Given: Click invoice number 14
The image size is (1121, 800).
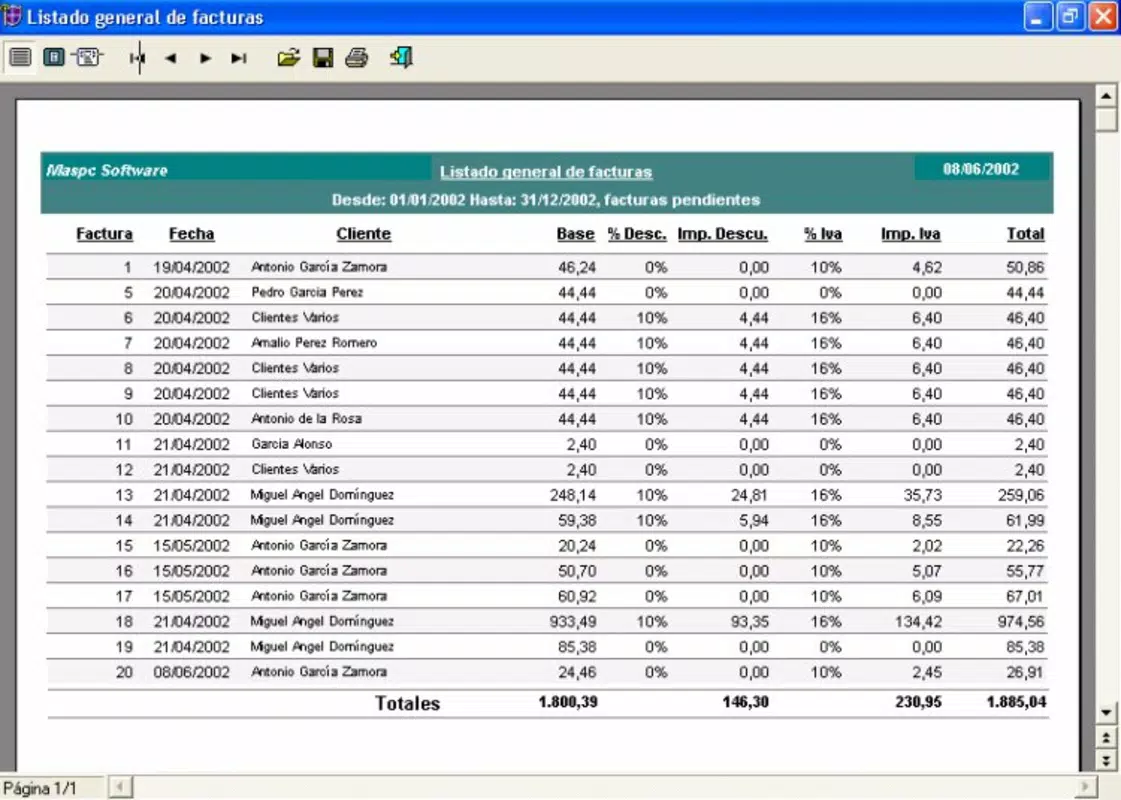Looking at the screenshot, I should 124,520.
